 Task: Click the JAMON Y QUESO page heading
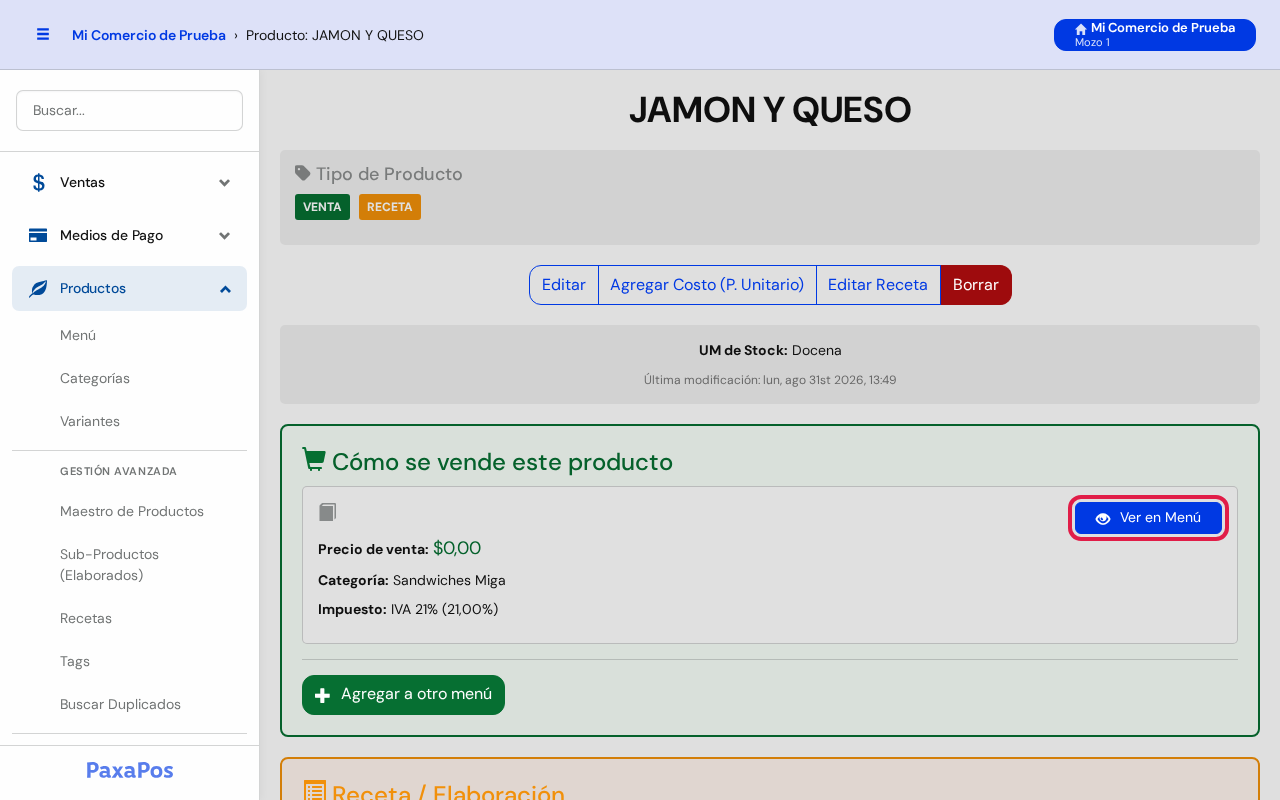coord(770,110)
